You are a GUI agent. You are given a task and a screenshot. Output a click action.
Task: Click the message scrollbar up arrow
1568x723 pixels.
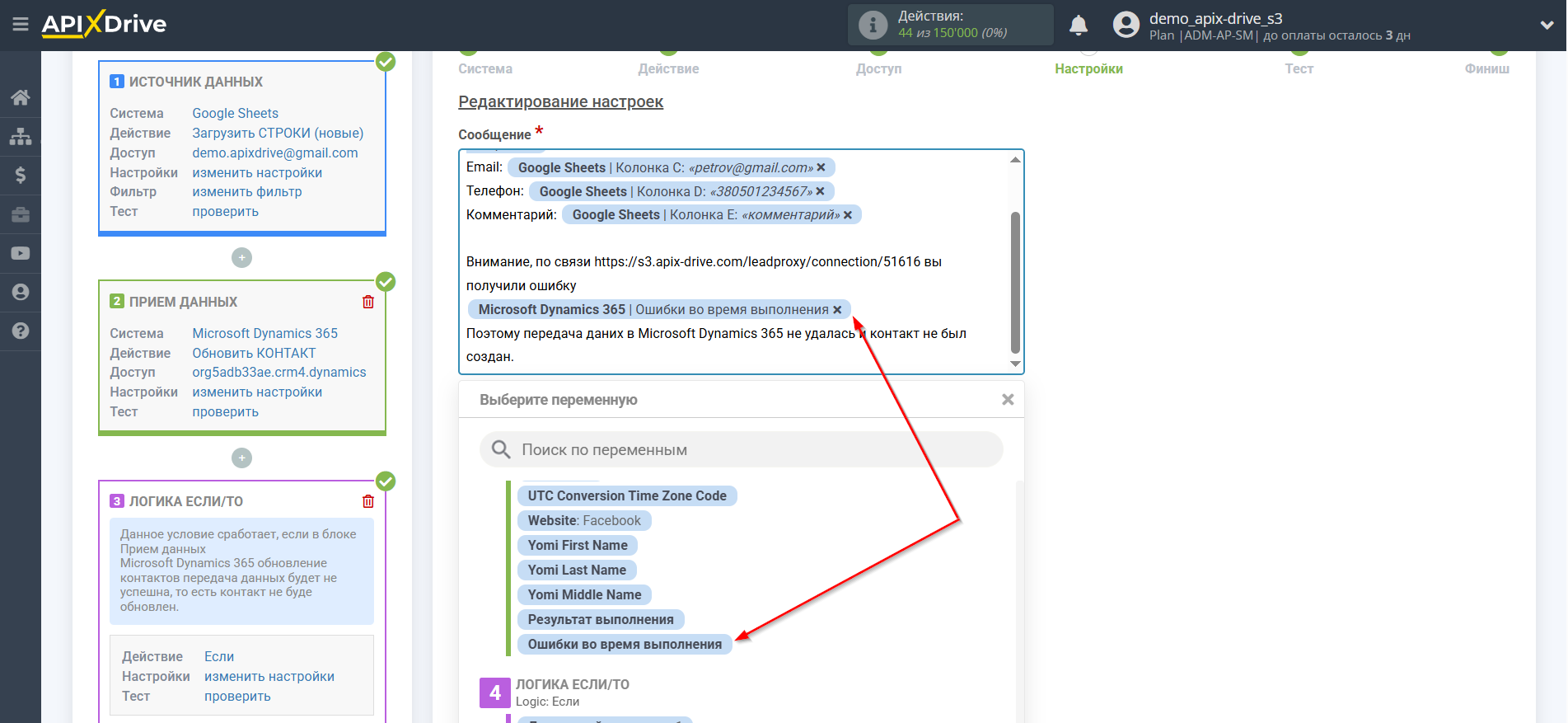[1015, 160]
